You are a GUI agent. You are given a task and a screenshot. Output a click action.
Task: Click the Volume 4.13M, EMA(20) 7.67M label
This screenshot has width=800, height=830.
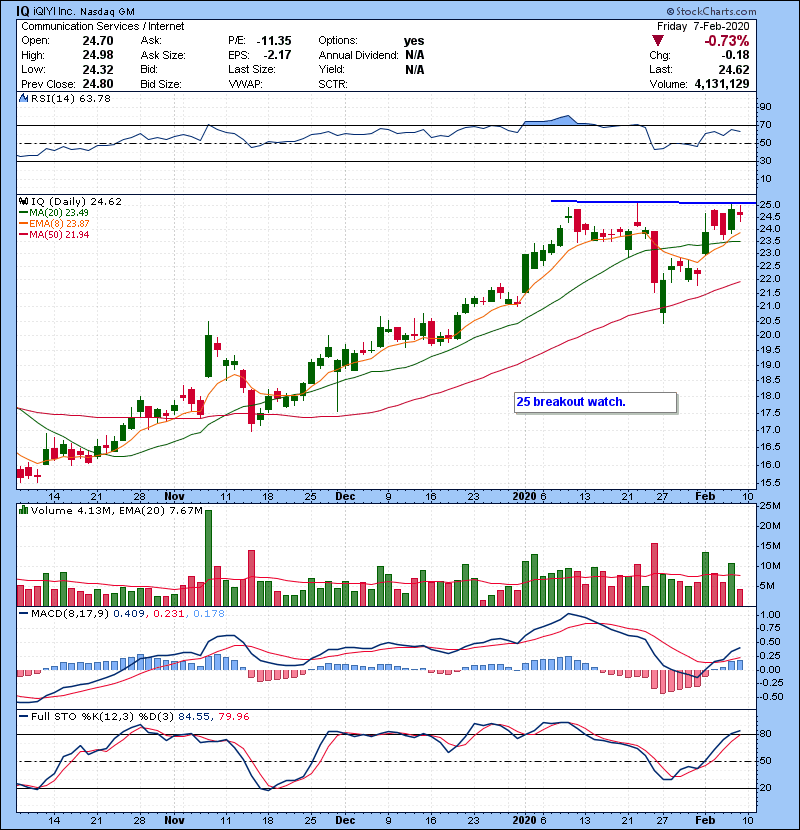(x=116, y=511)
